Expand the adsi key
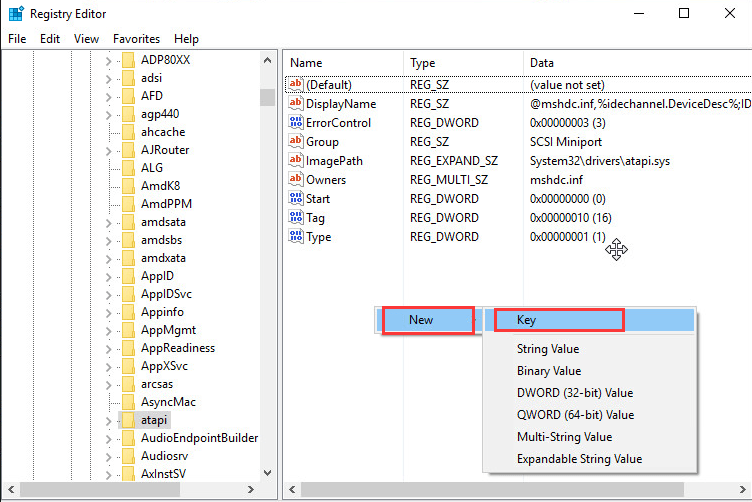The image size is (752, 502). coord(108,79)
